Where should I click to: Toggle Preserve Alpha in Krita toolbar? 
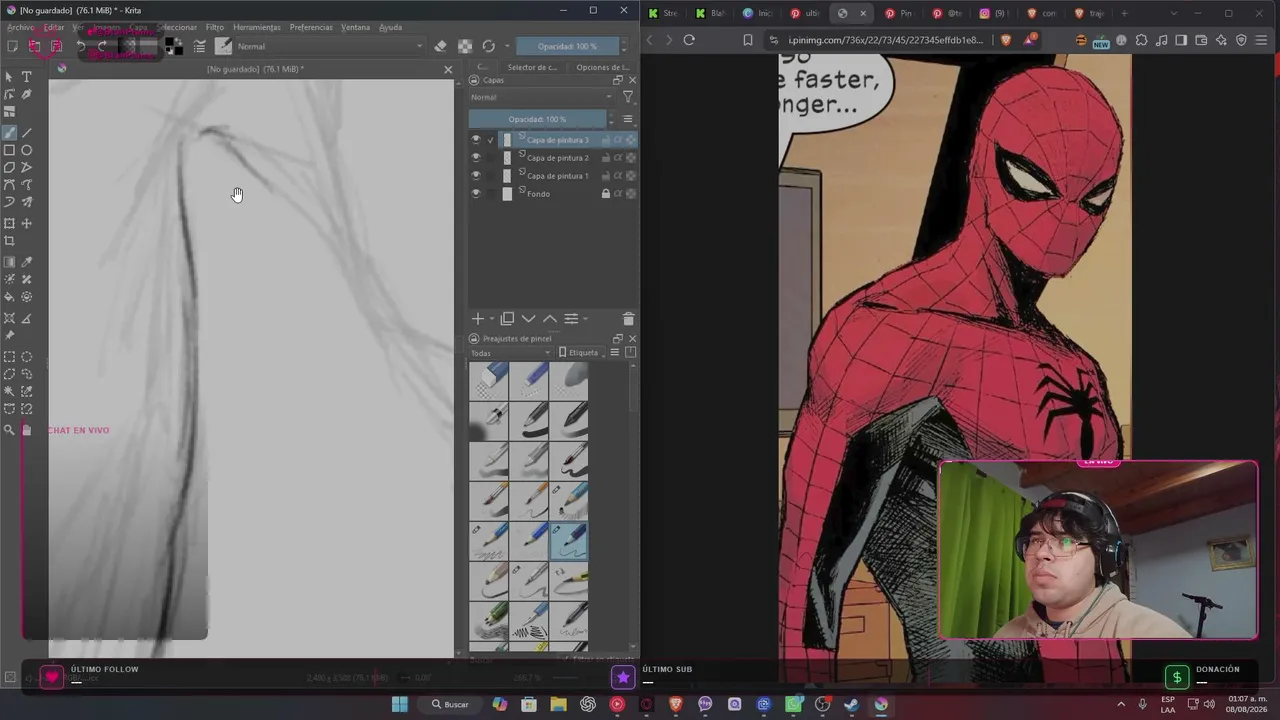pyautogui.click(x=465, y=46)
